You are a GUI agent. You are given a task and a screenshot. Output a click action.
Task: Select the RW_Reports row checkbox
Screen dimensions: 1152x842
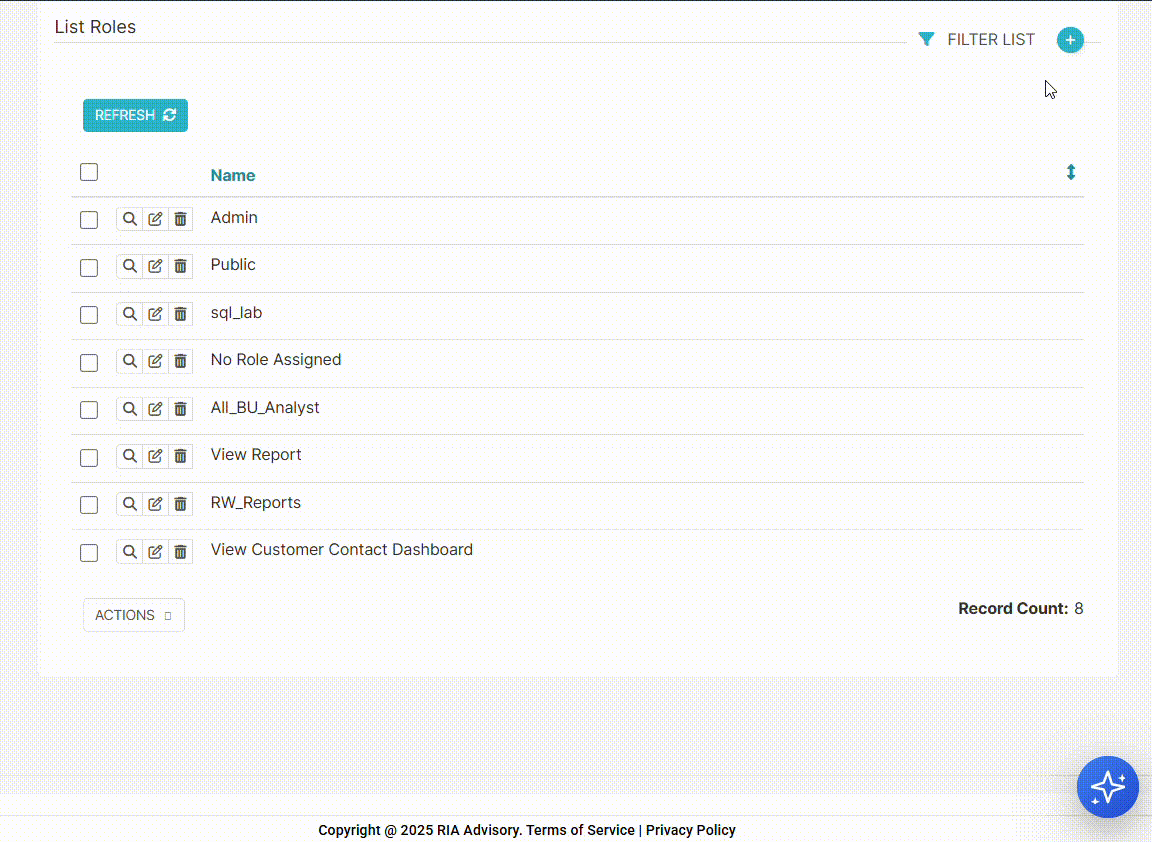[89, 505]
